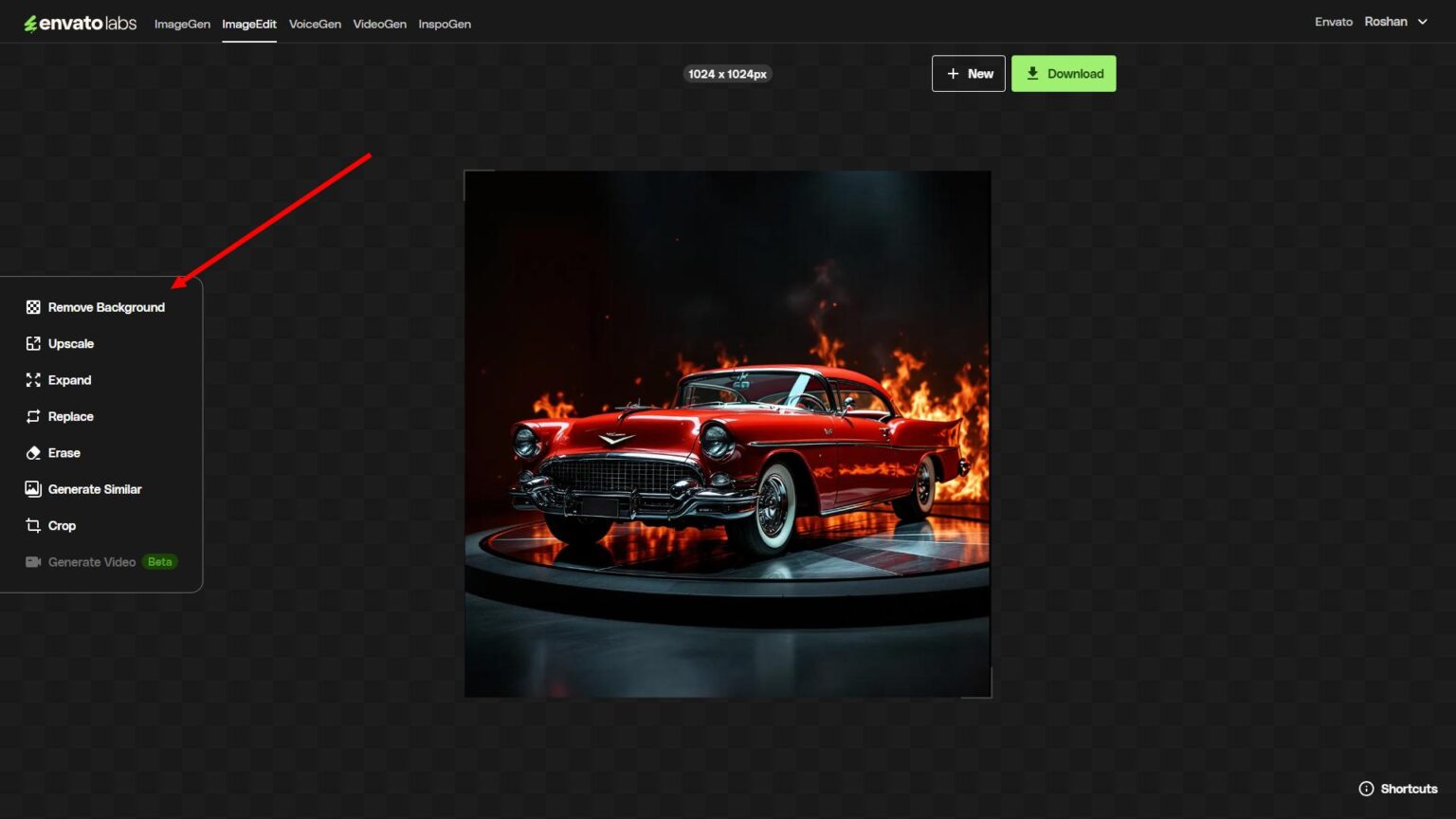Select the Remove Background tool icon

[x=33, y=306]
